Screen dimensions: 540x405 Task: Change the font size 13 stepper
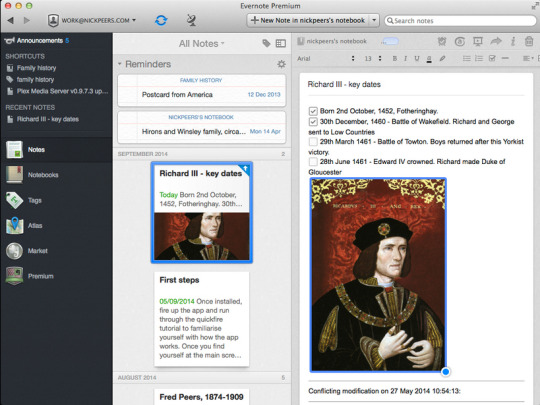(380, 59)
